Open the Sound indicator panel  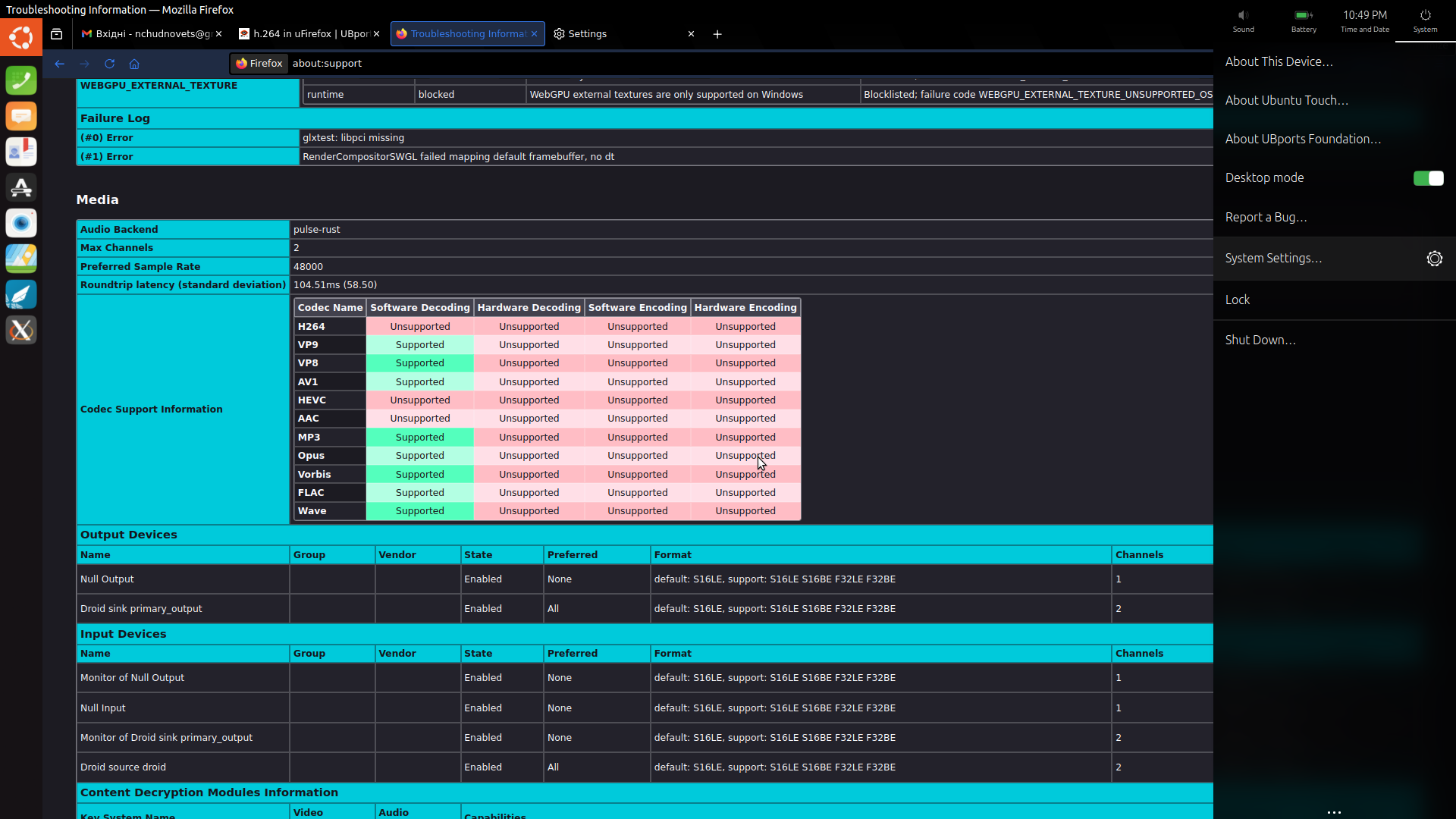point(1243,20)
